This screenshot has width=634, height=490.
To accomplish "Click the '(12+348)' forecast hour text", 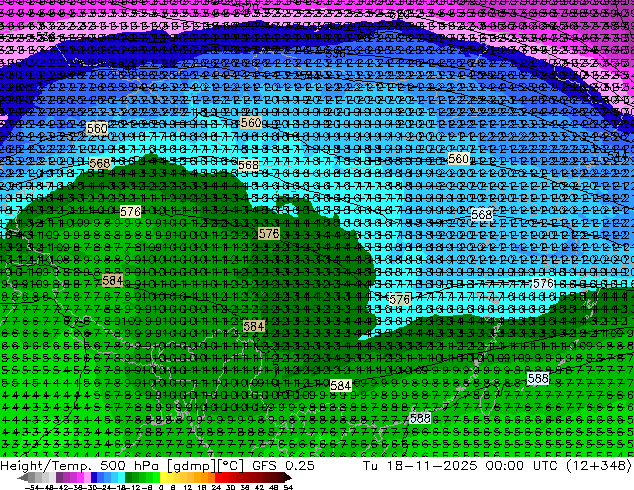I will click(x=598, y=466).
